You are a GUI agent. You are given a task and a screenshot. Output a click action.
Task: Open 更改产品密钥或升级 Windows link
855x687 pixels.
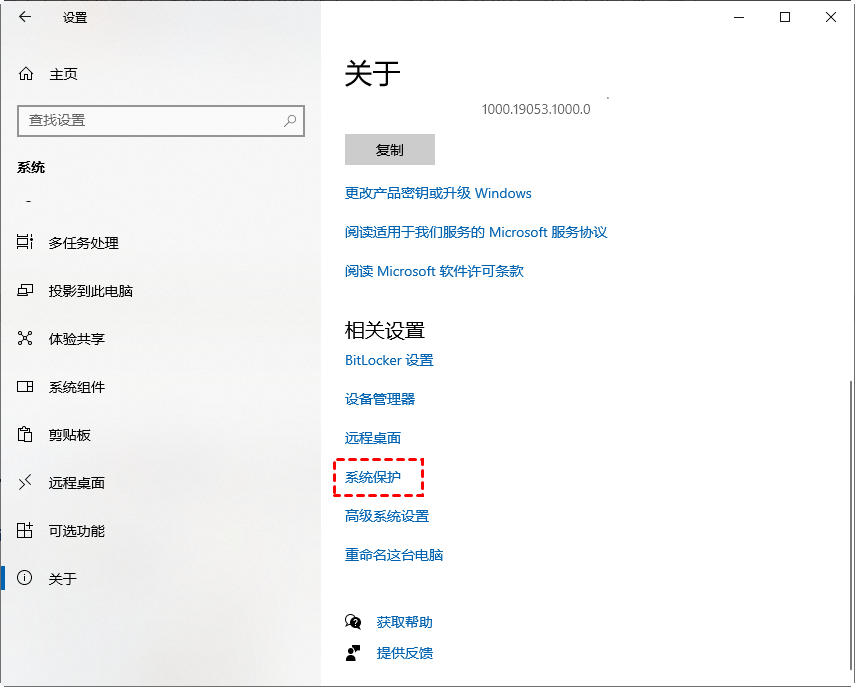click(438, 193)
